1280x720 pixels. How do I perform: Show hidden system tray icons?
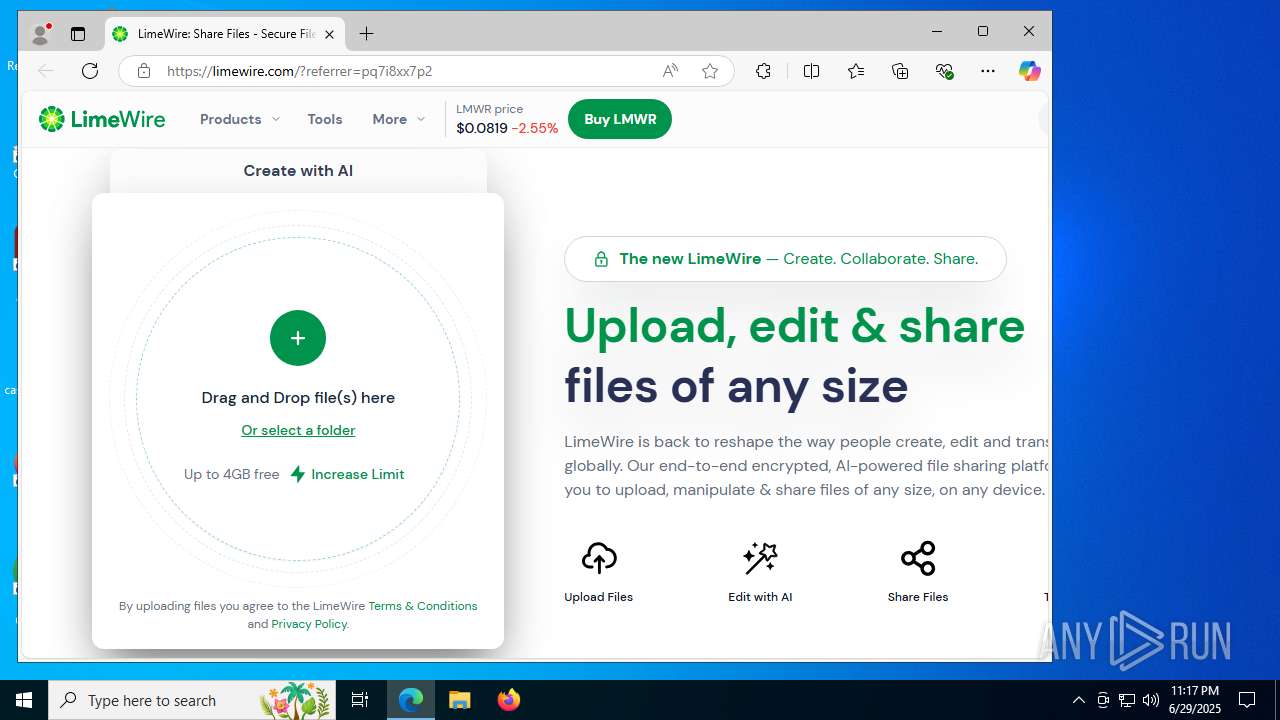tap(1078, 700)
